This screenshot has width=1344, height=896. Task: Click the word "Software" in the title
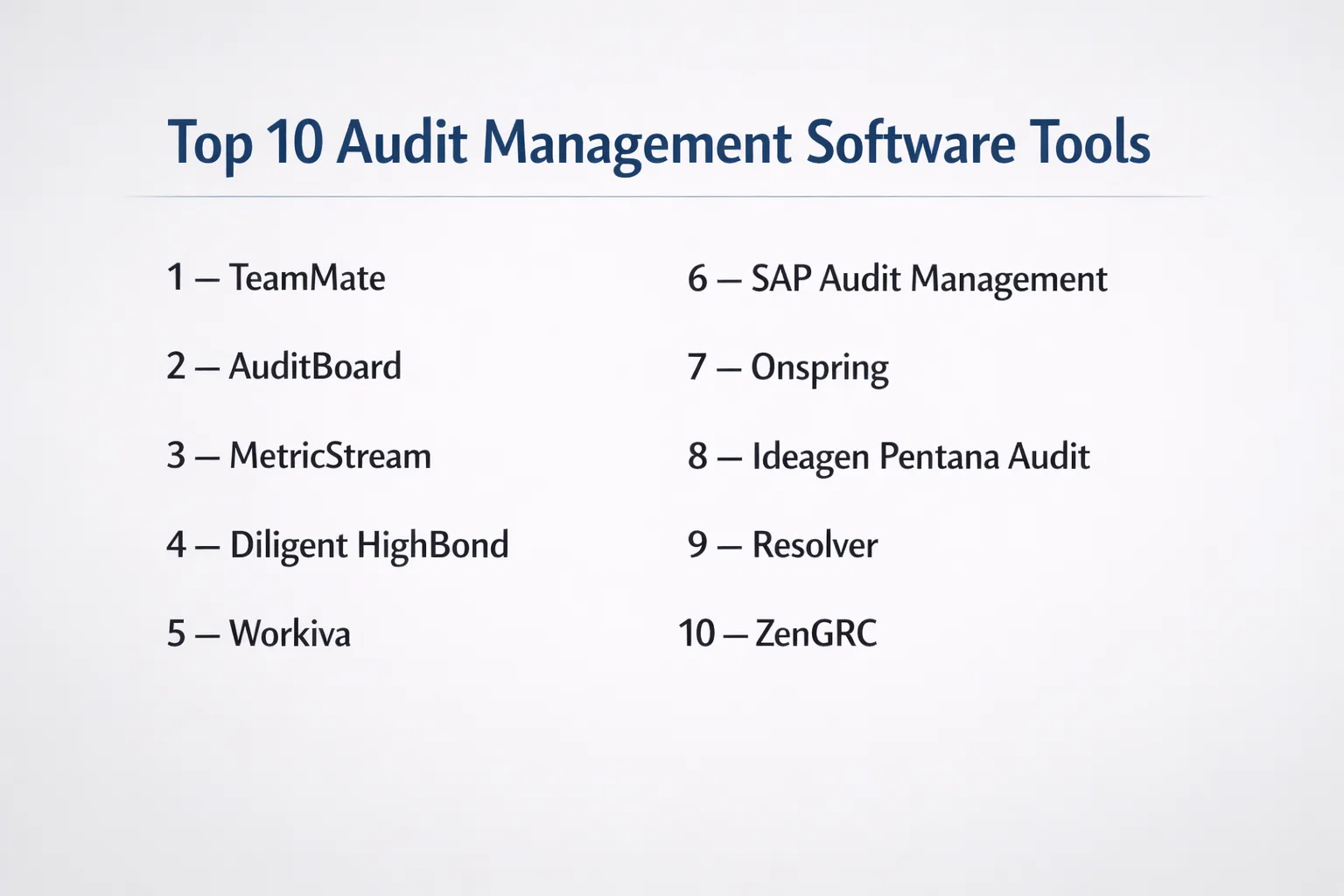coord(910,143)
